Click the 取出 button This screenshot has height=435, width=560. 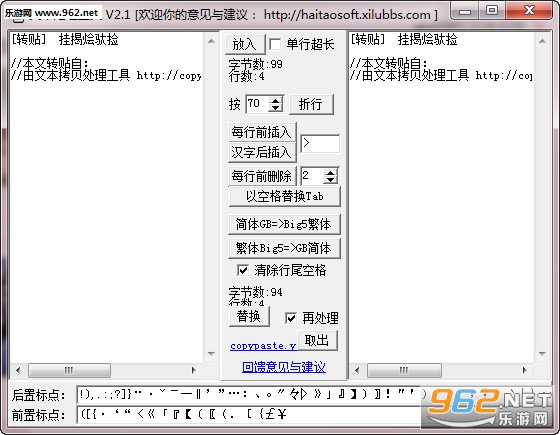point(317,340)
